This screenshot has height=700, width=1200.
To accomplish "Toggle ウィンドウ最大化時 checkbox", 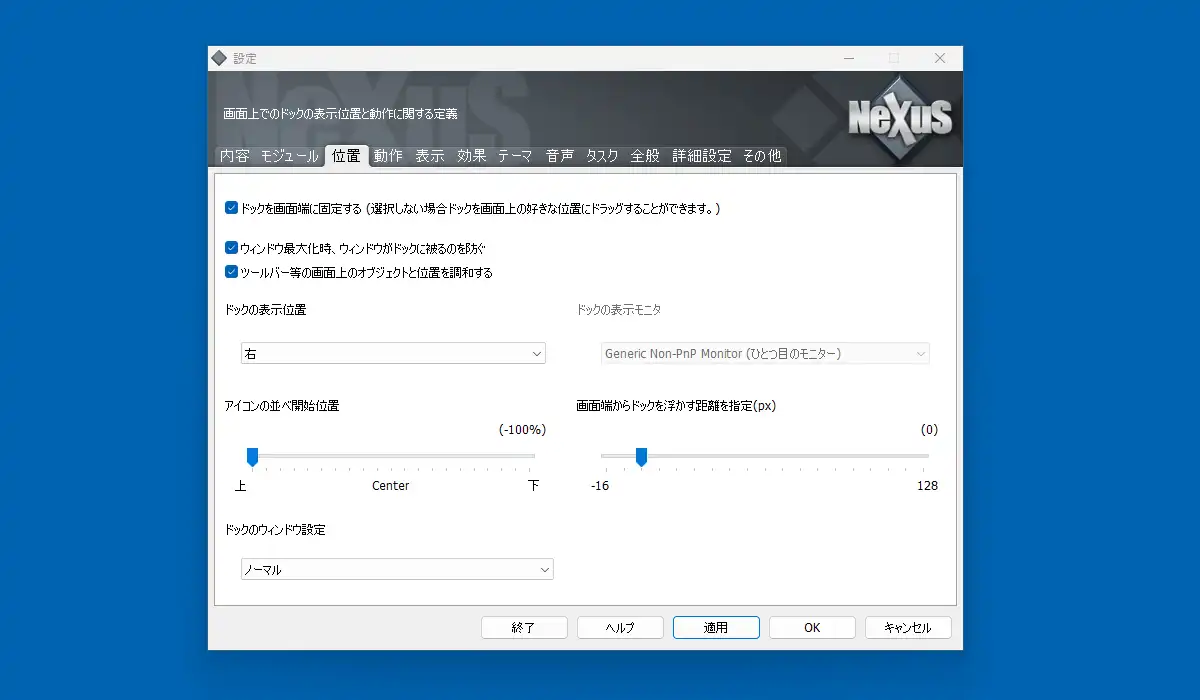I will [x=231, y=247].
